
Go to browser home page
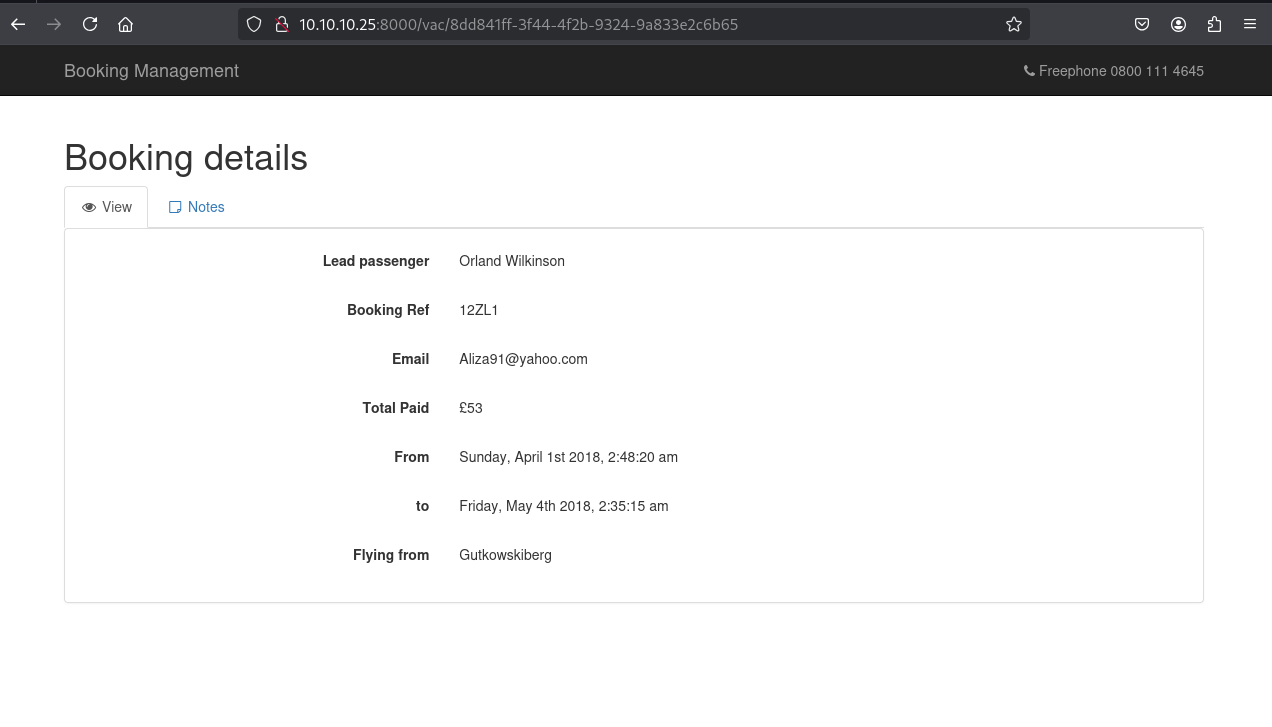point(125,24)
